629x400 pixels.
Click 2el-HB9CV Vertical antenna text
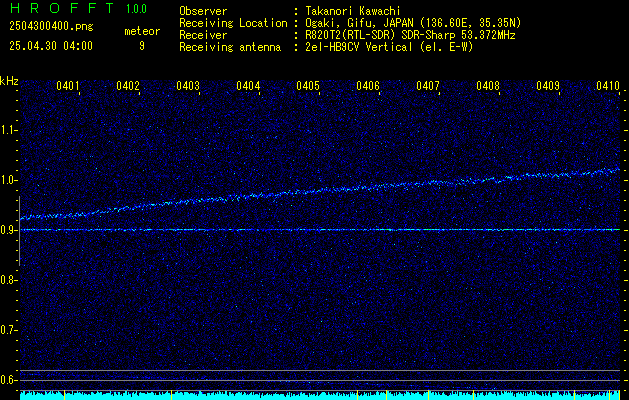point(389,47)
